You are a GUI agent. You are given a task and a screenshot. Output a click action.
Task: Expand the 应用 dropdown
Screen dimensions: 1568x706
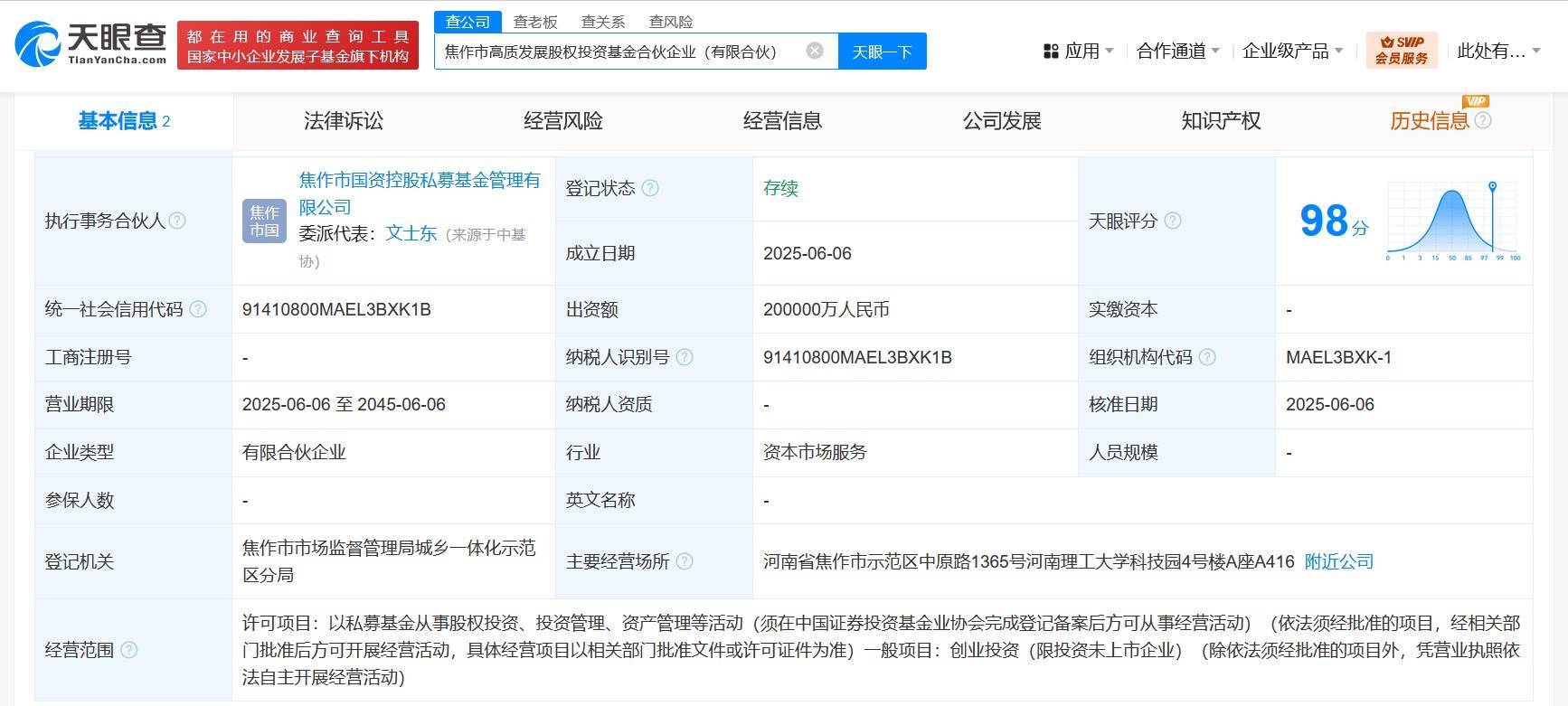coord(1110,52)
